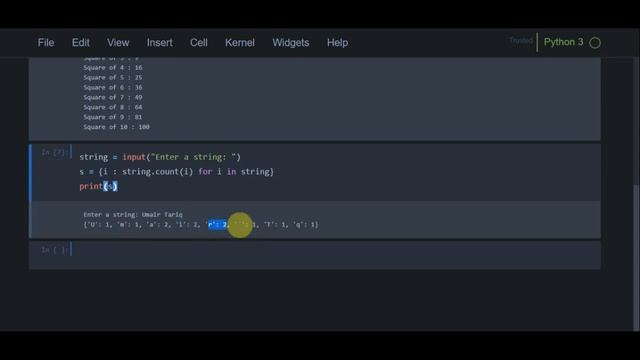
Task: Open the Help menu
Action: pyautogui.click(x=337, y=42)
